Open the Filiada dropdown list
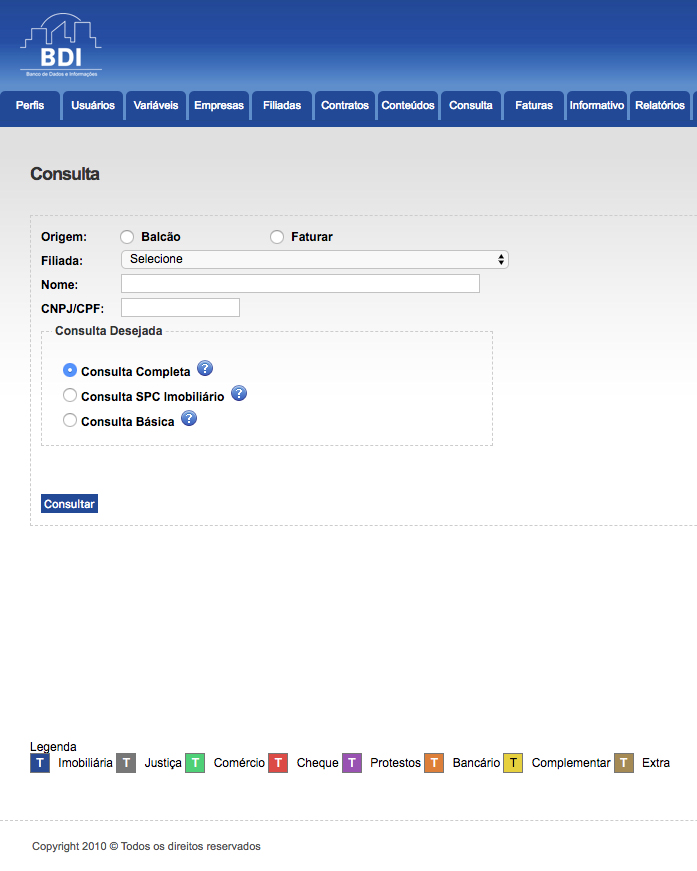Viewport: 697px width, 871px height. [x=314, y=260]
